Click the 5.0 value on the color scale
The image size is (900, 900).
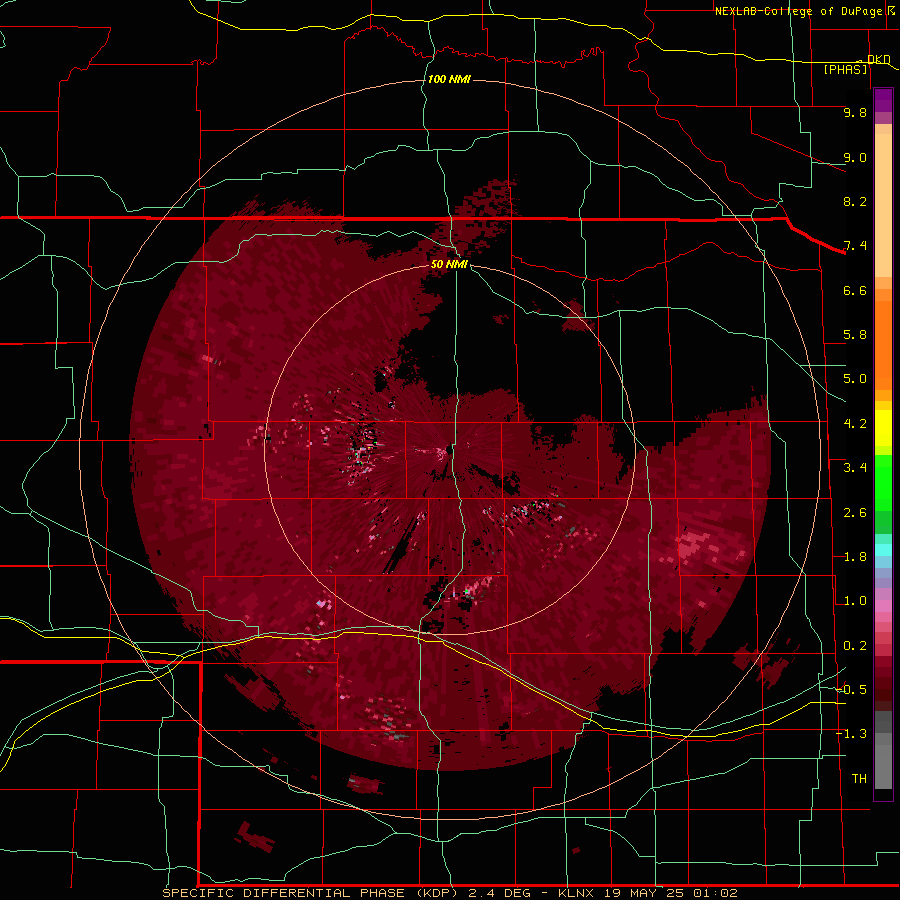click(855, 379)
